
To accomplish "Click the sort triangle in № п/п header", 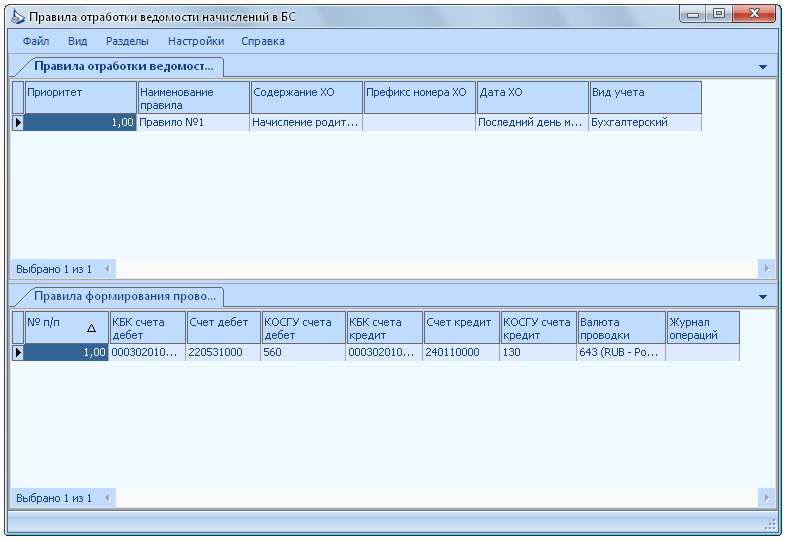I will 91,328.
